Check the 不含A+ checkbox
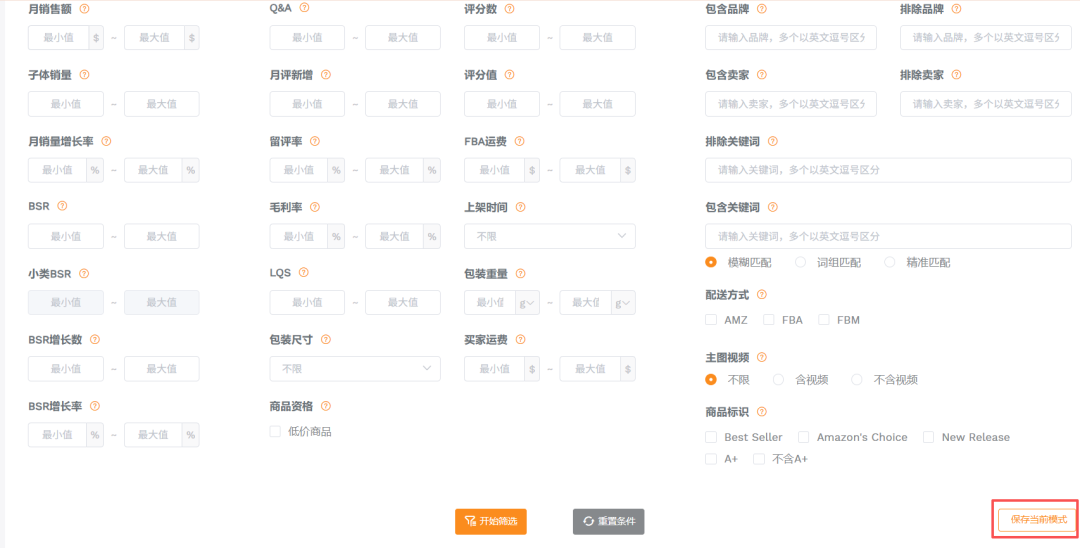 [x=759, y=459]
